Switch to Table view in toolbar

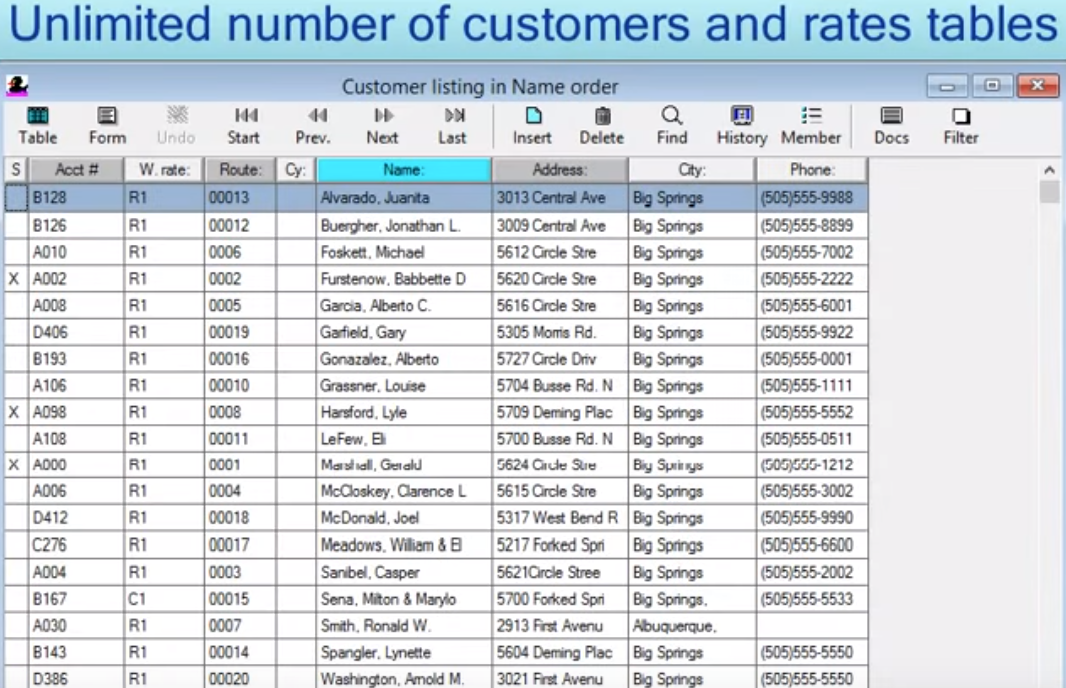[x=38, y=126]
